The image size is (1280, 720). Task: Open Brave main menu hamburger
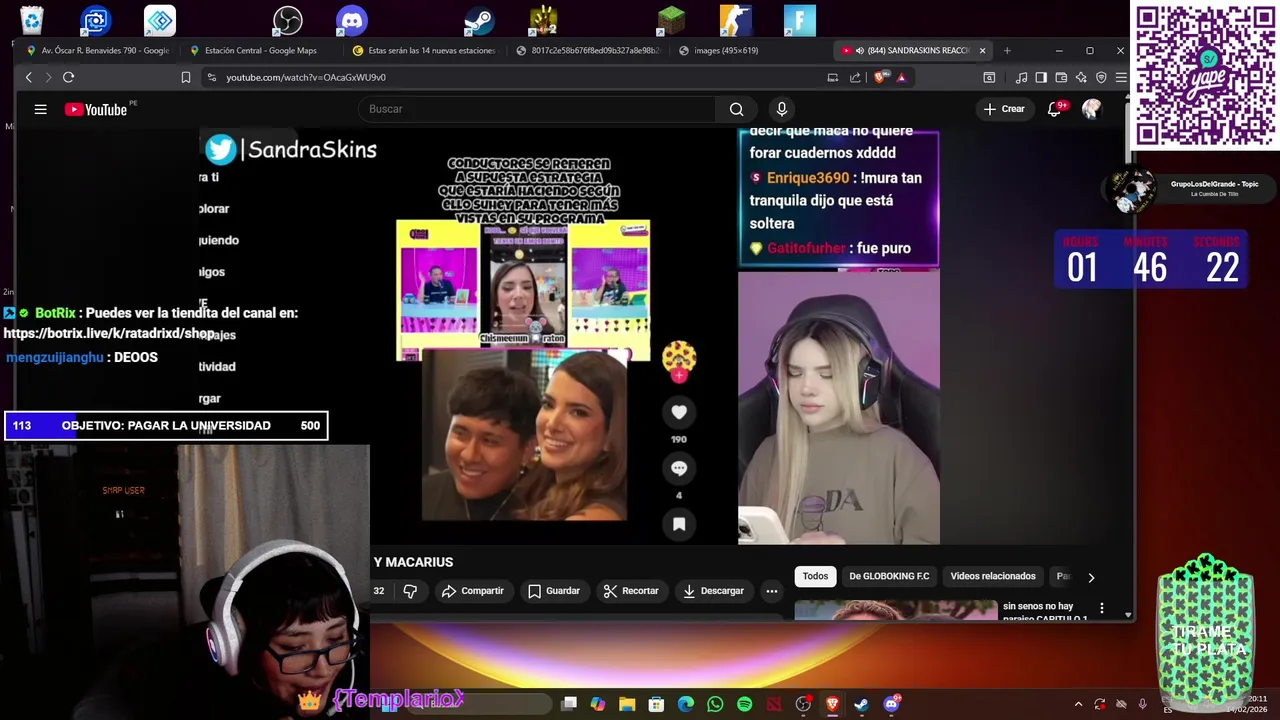(x=1121, y=77)
